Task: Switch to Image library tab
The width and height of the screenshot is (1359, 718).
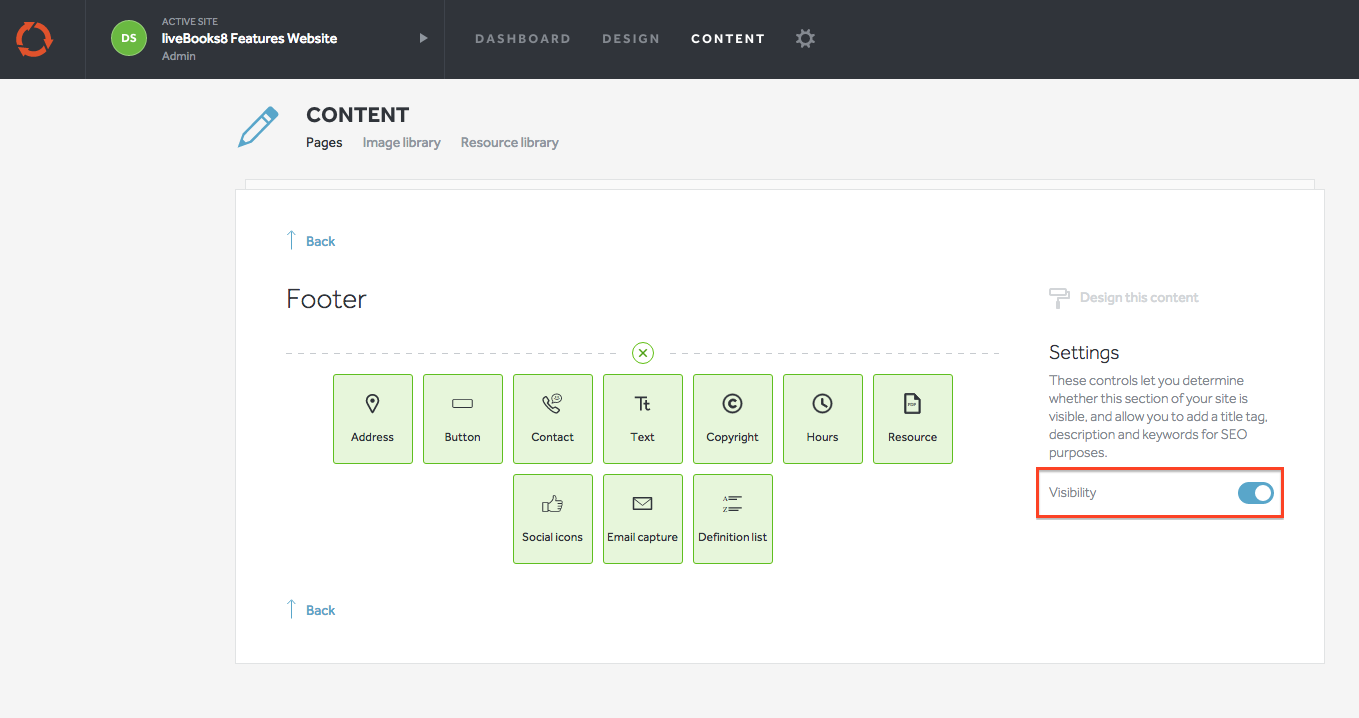Action: coord(401,143)
